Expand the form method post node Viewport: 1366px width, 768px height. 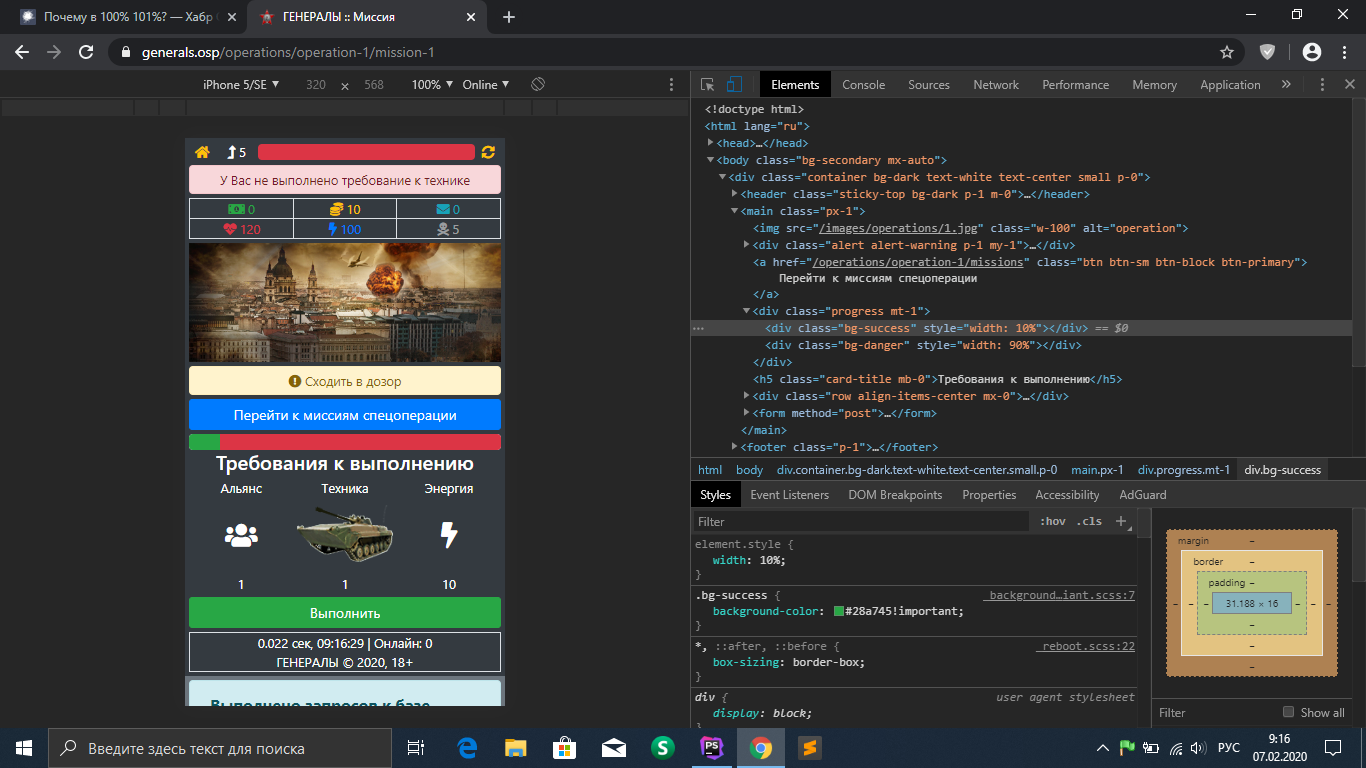(746, 413)
